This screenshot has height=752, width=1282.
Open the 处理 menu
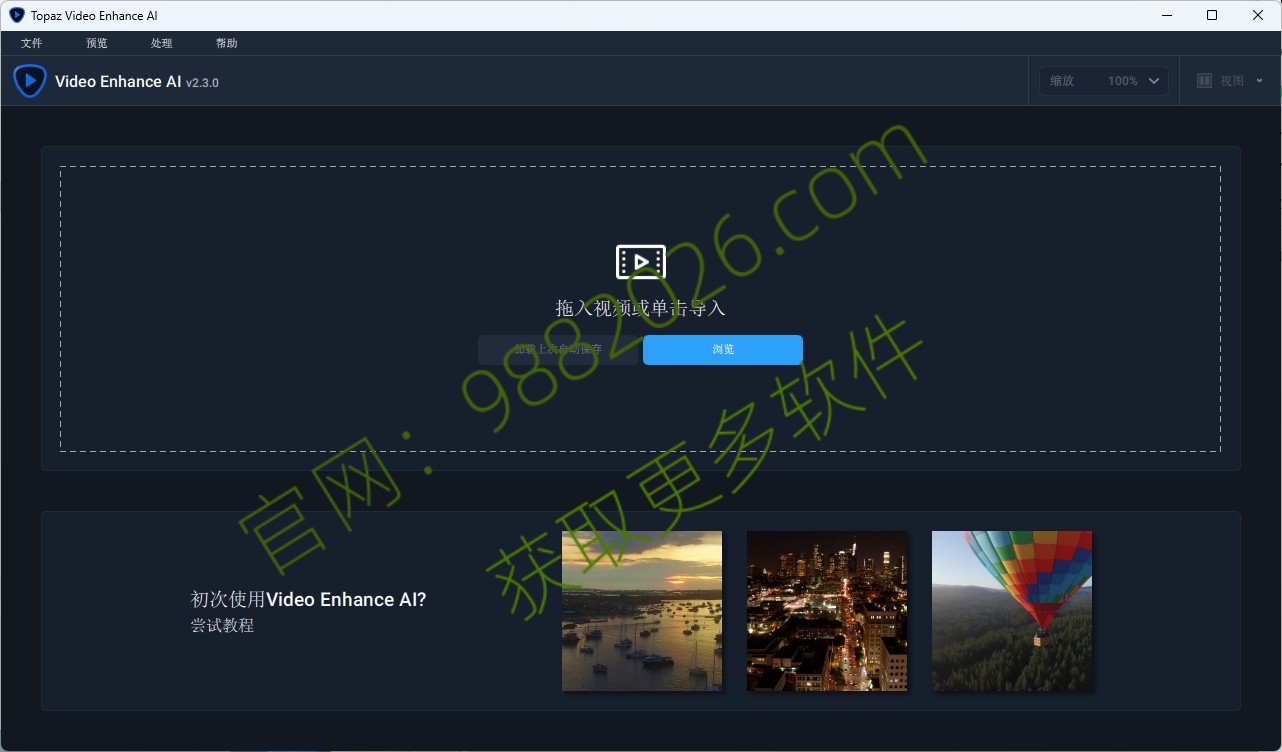coord(162,43)
